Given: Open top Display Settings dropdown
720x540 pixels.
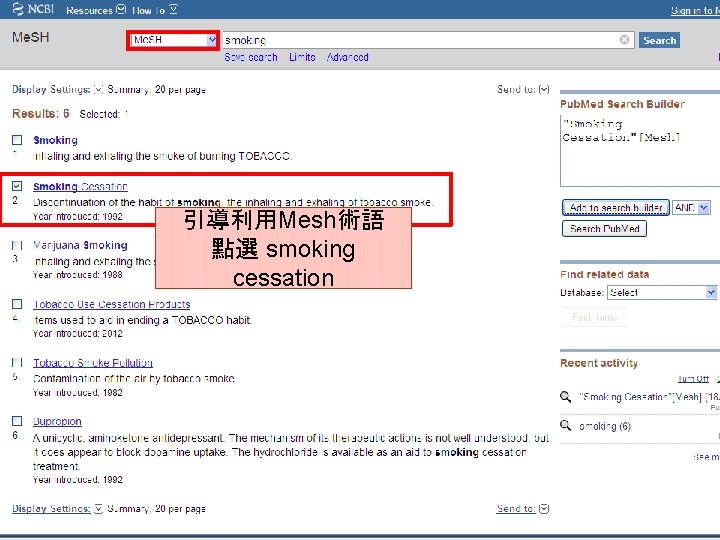Looking at the screenshot, I should pos(58,90).
